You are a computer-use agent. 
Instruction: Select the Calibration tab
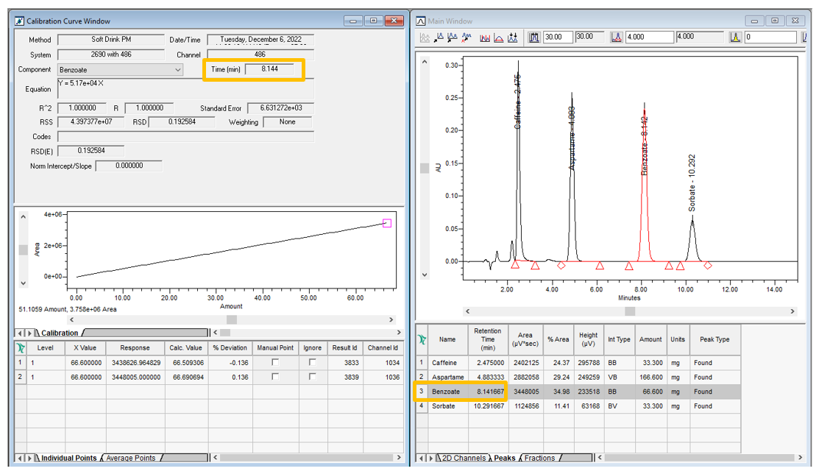click(59, 333)
